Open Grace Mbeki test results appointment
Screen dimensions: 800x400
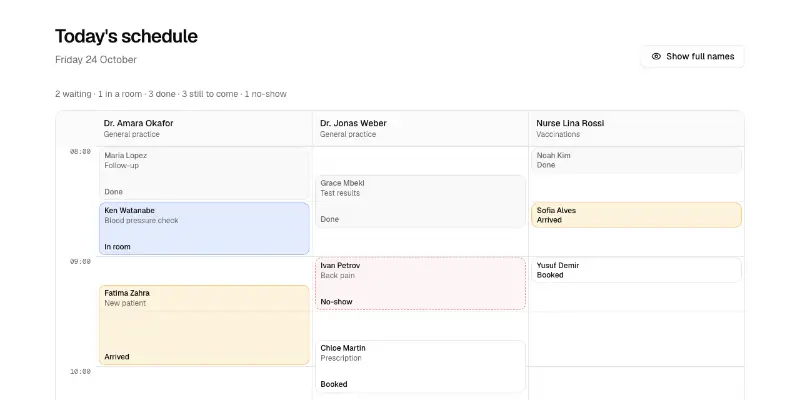click(420, 201)
